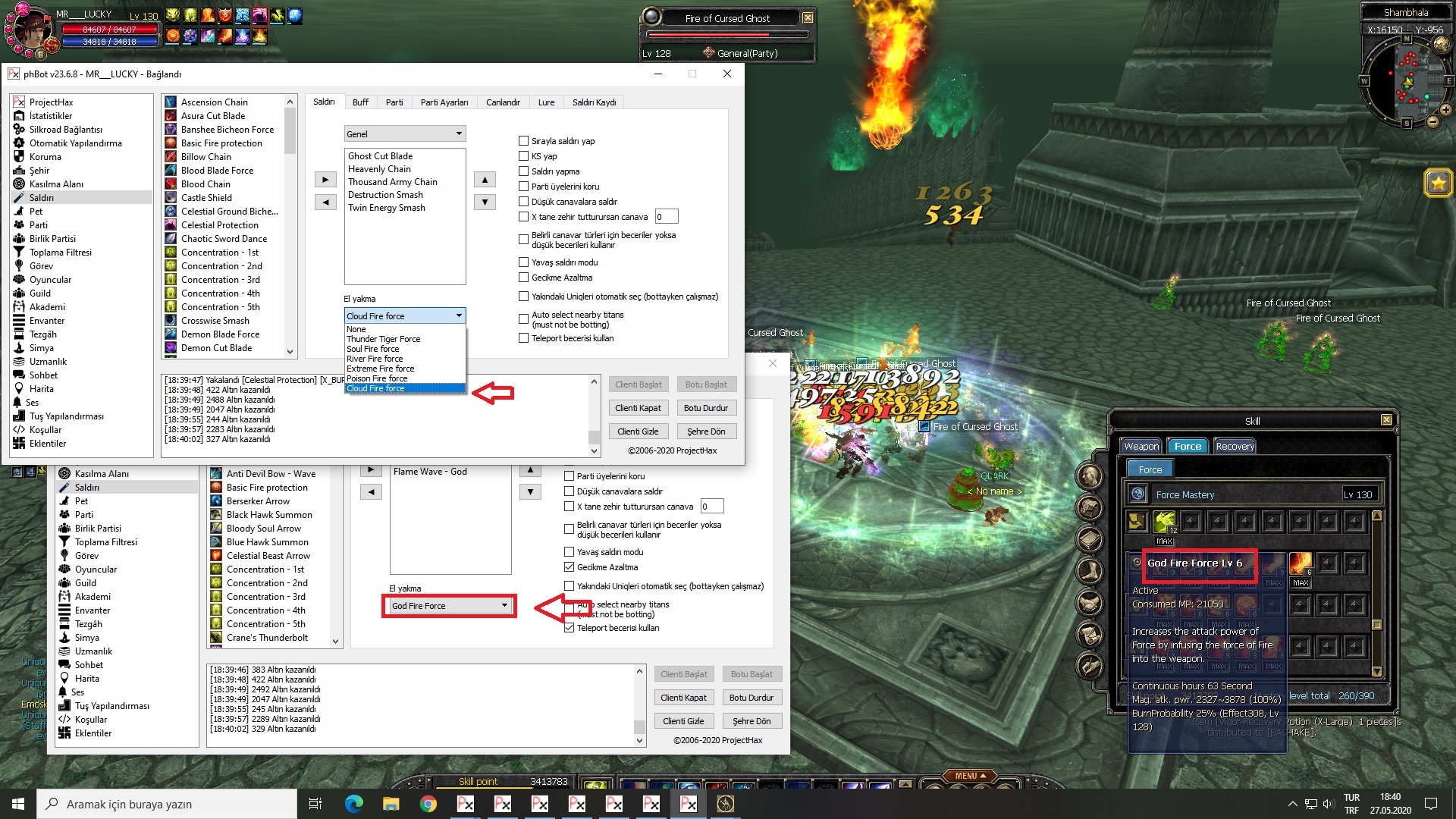Move skill up with up arrow
The width and height of the screenshot is (1456, 819).
[485, 180]
